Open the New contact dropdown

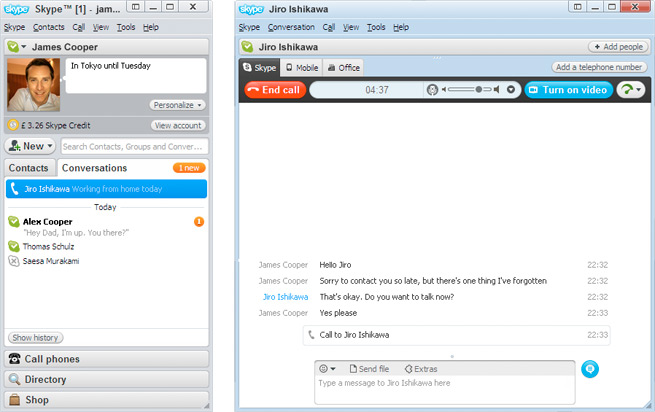pos(30,146)
